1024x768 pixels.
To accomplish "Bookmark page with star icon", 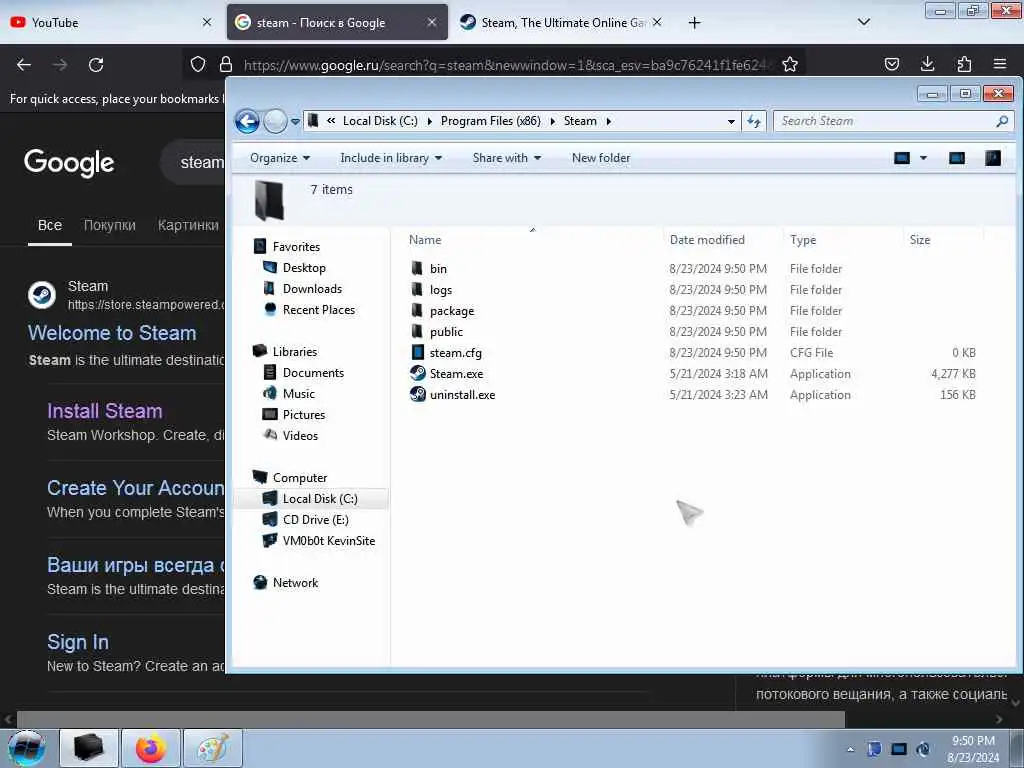I will click(x=790, y=64).
